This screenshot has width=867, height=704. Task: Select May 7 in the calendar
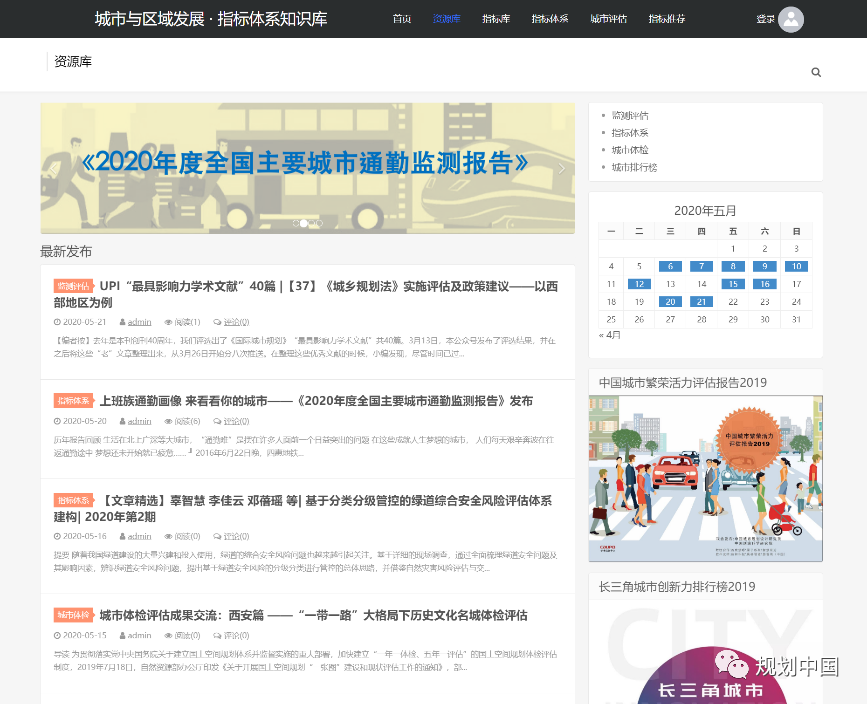702,267
